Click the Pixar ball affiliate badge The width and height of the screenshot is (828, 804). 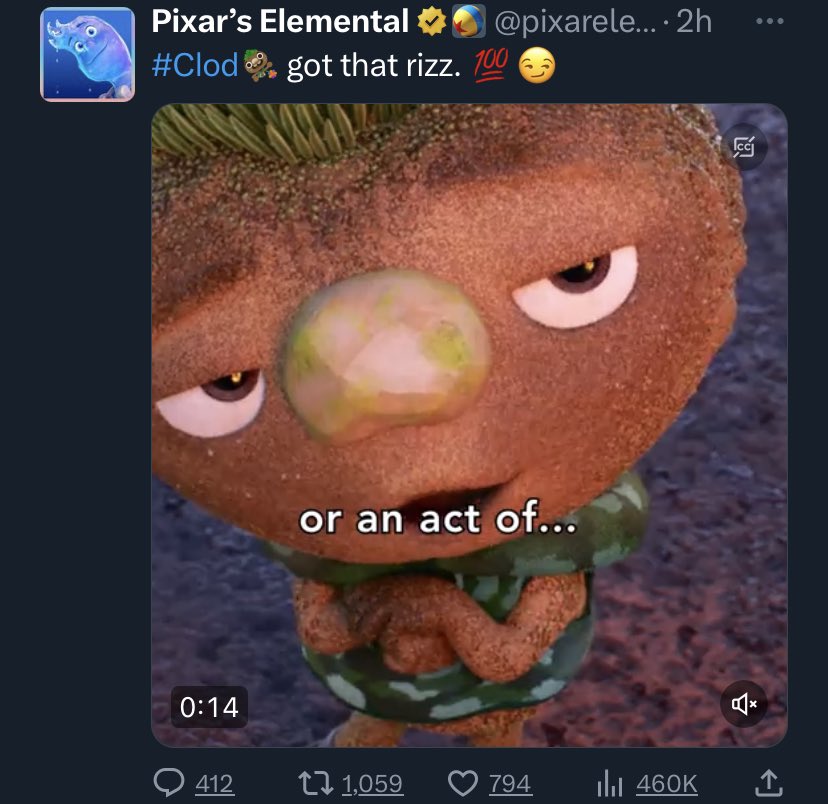click(469, 22)
